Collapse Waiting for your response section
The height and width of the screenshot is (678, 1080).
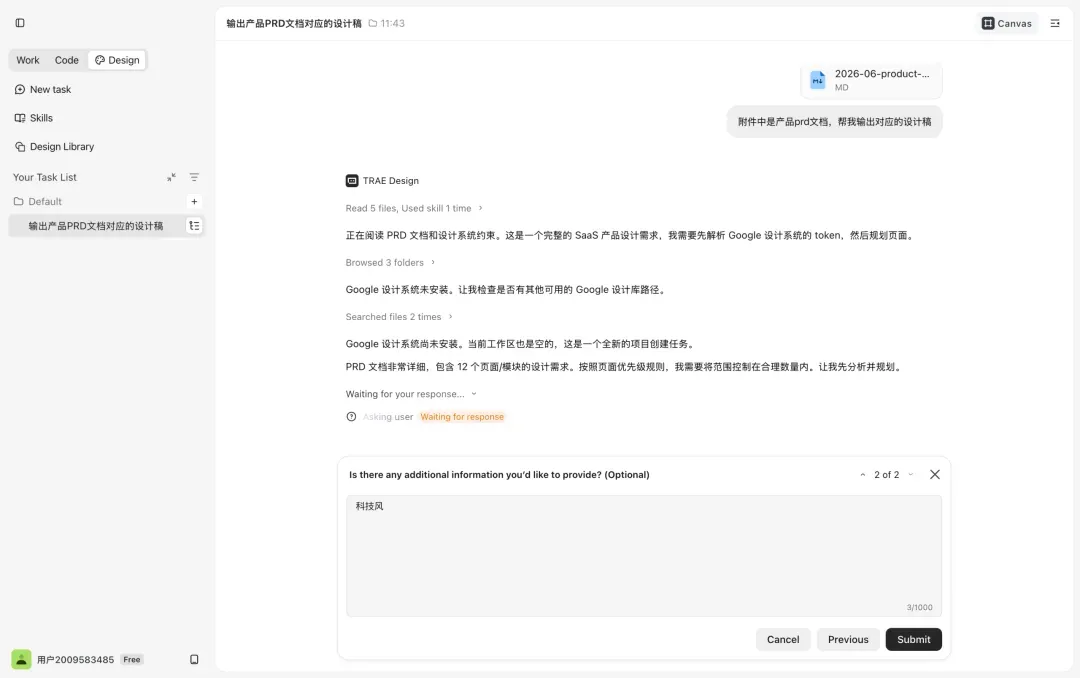tap(411, 394)
